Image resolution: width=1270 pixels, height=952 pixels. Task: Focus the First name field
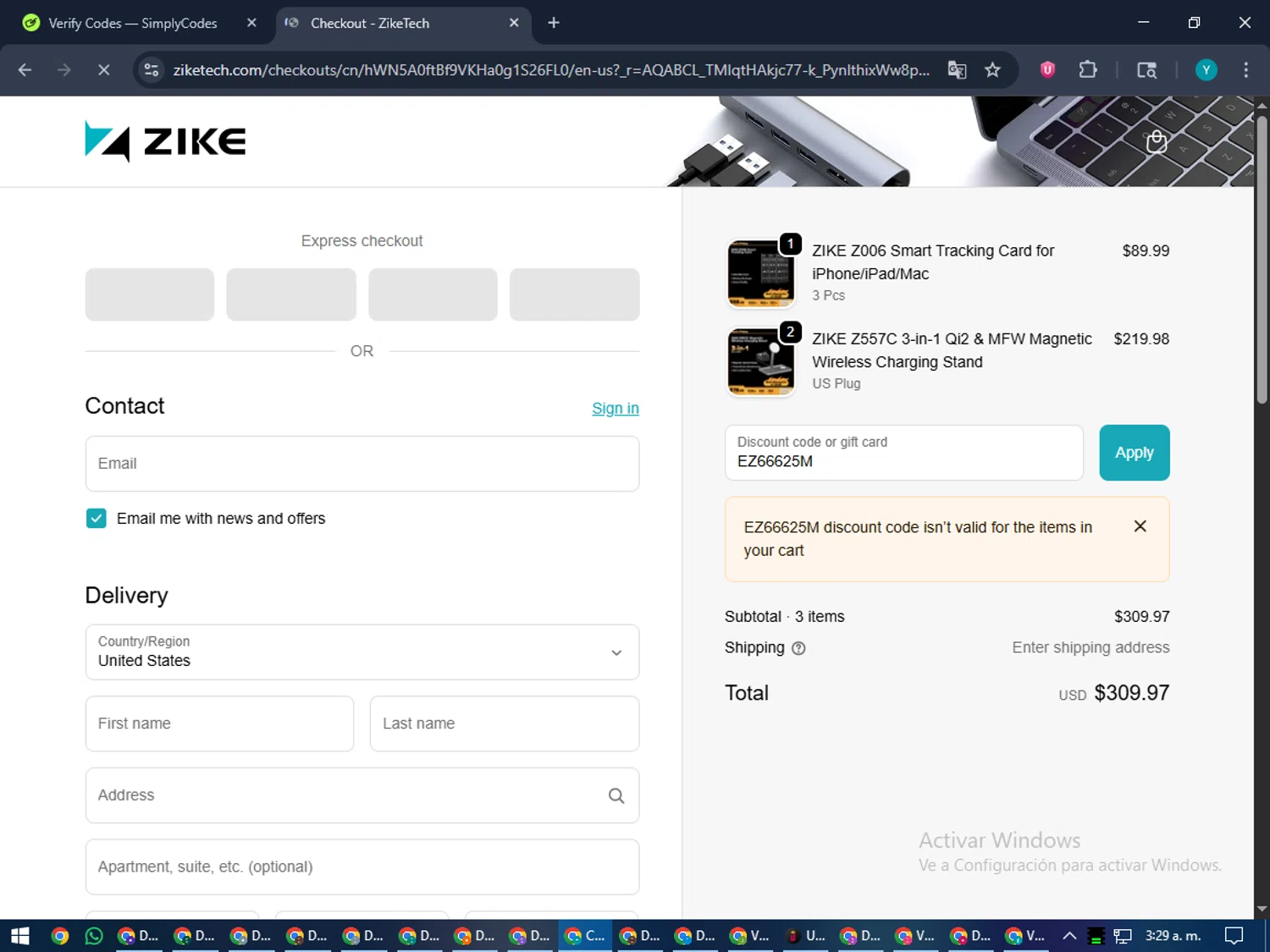coord(219,724)
